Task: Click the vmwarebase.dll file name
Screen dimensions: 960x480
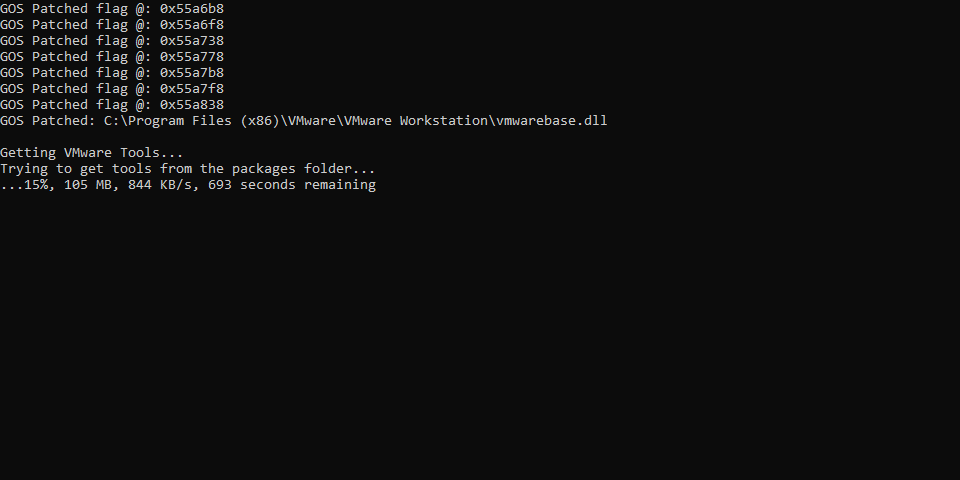Action: point(552,121)
